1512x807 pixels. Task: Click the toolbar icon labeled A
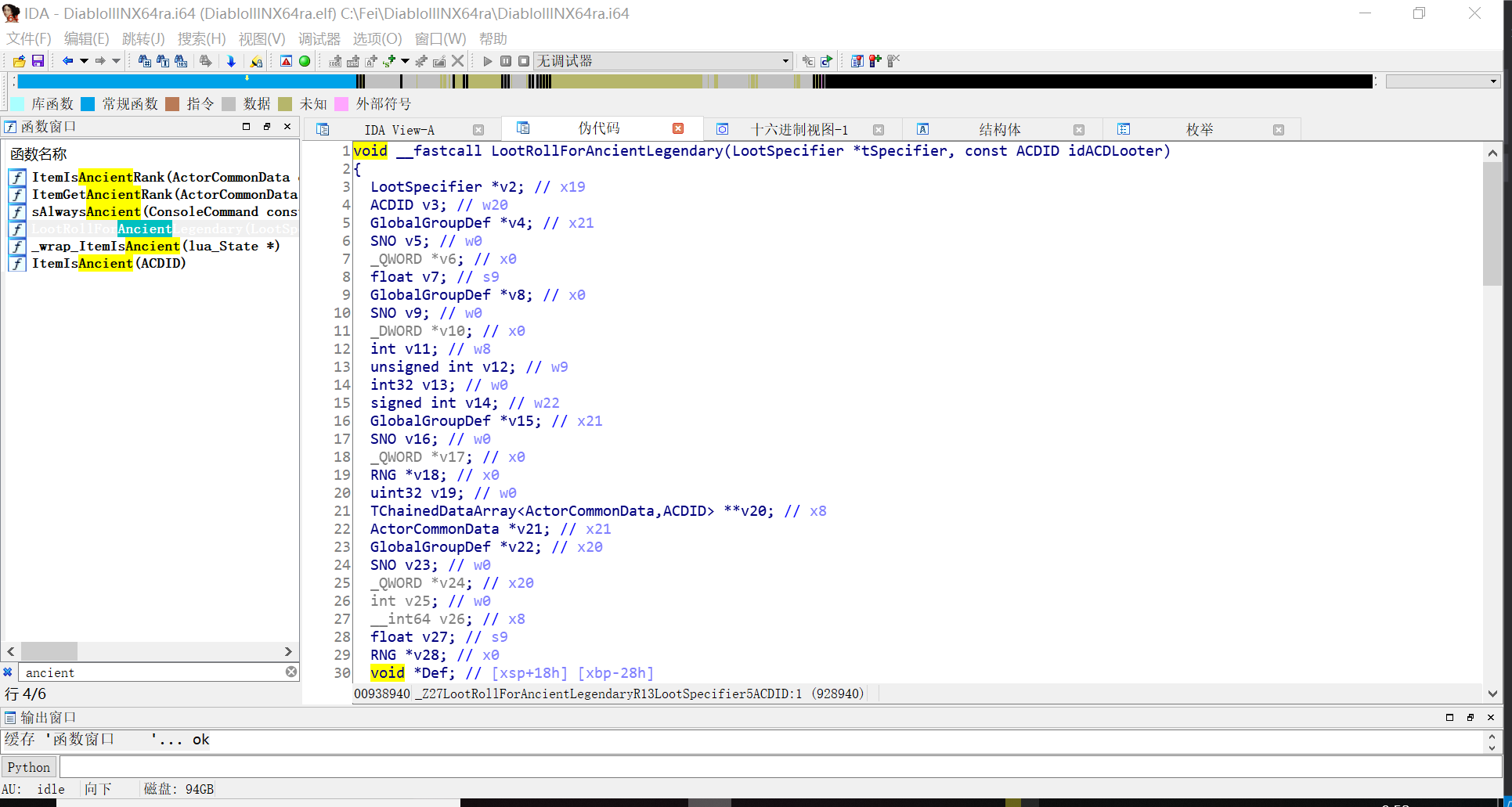pyautogui.click(x=371, y=61)
